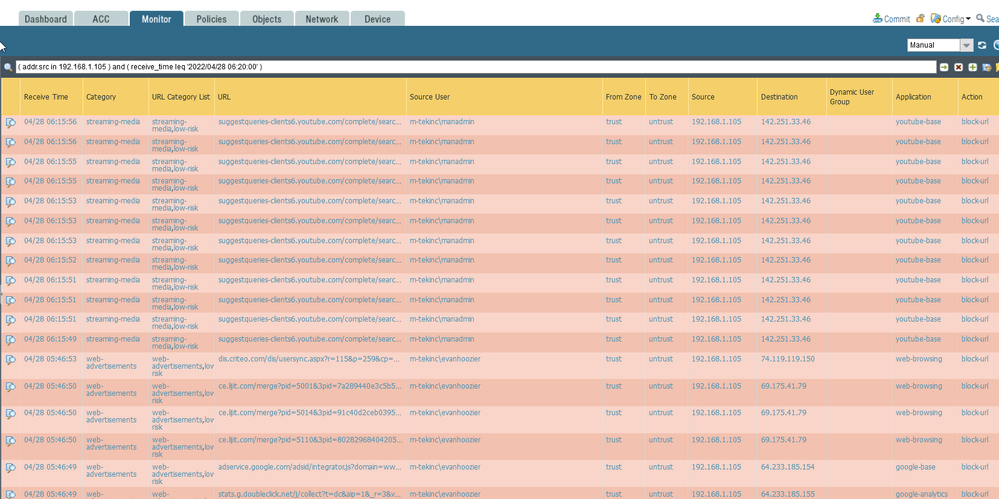Click the magnifier icon left of filter box
Viewport: 999px width, 499px height.
pos(8,67)
